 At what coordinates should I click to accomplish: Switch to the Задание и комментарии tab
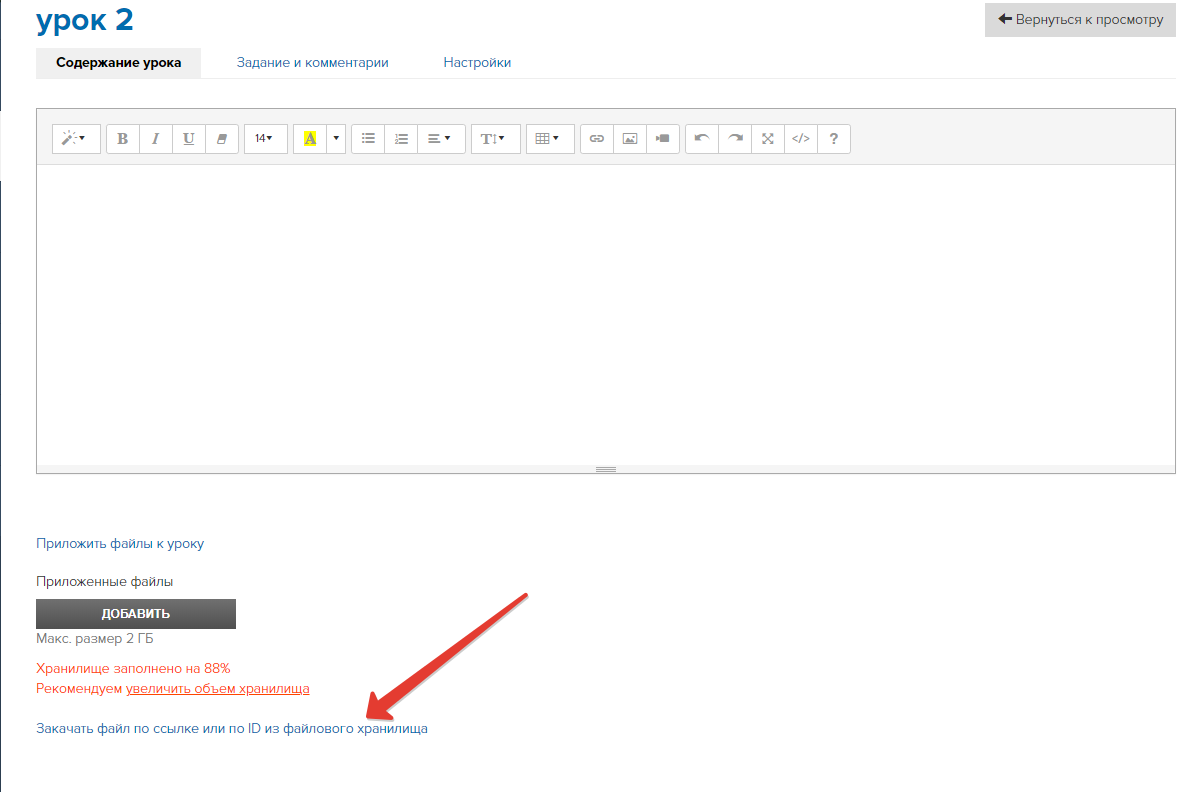(x=312, y=63)
